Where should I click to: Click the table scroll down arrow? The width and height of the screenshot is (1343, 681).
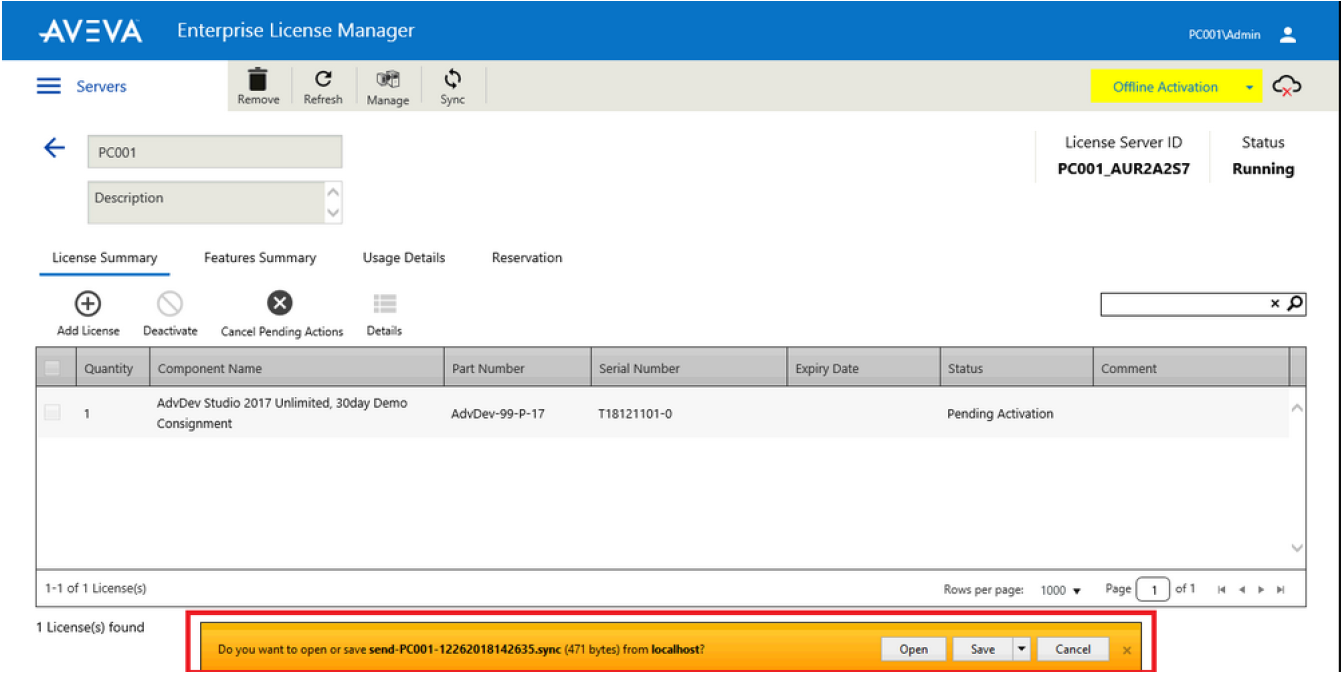tap(1297, 548)
